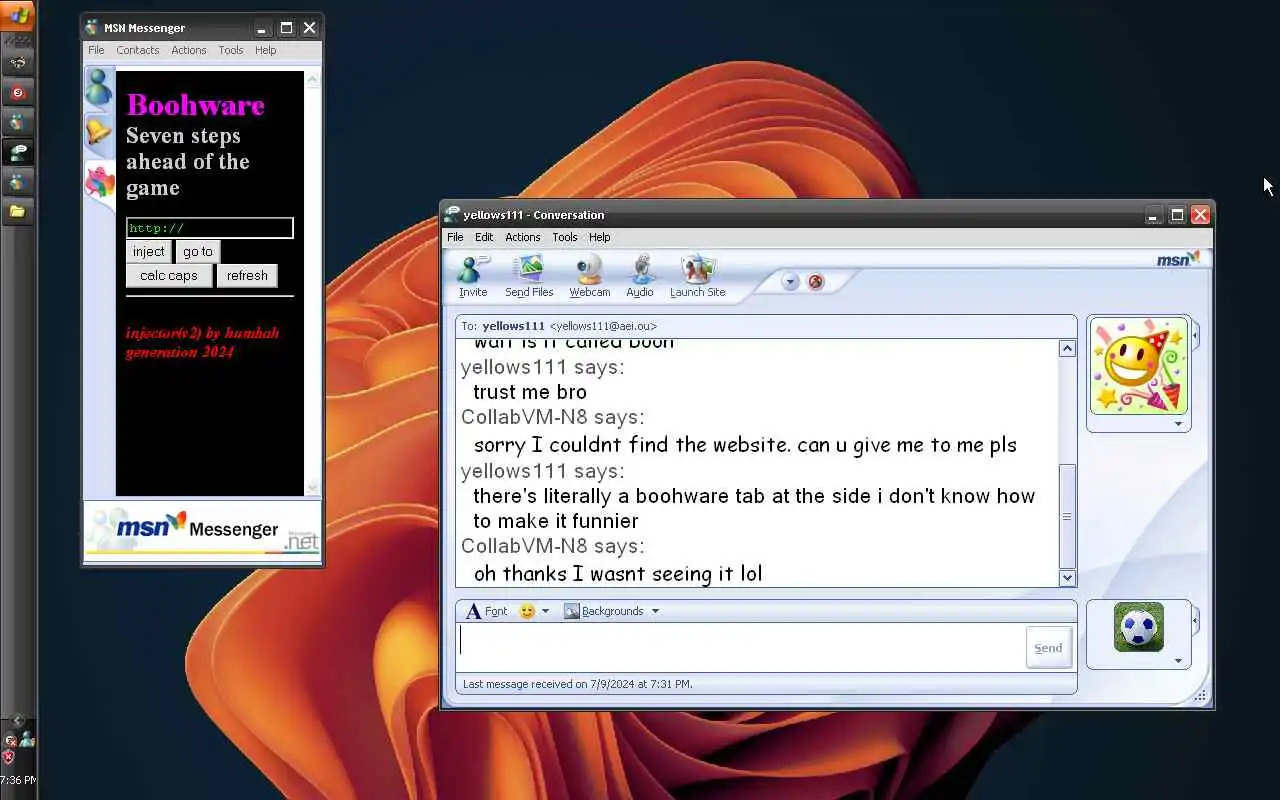Open Tools menu in MSN Messenger window
The image size is (1280, 800).
pyautogui.click(x=231, y=50)
